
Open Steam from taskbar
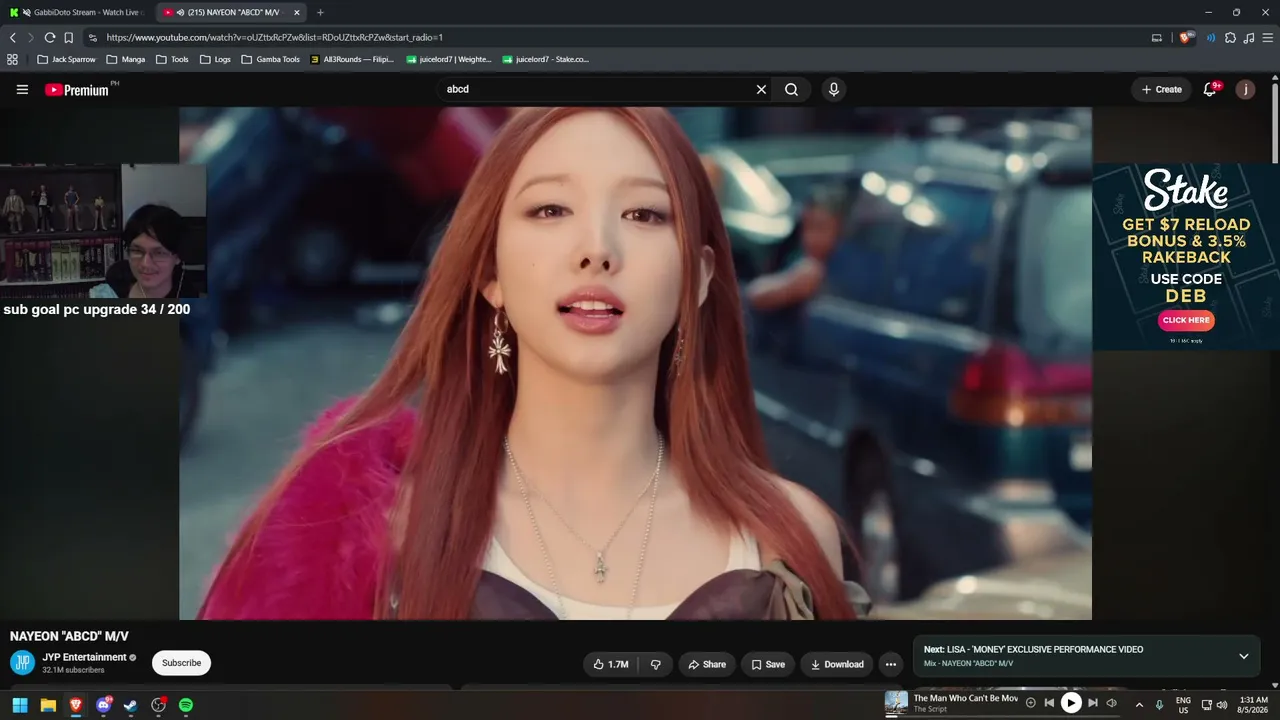[130, 705]
